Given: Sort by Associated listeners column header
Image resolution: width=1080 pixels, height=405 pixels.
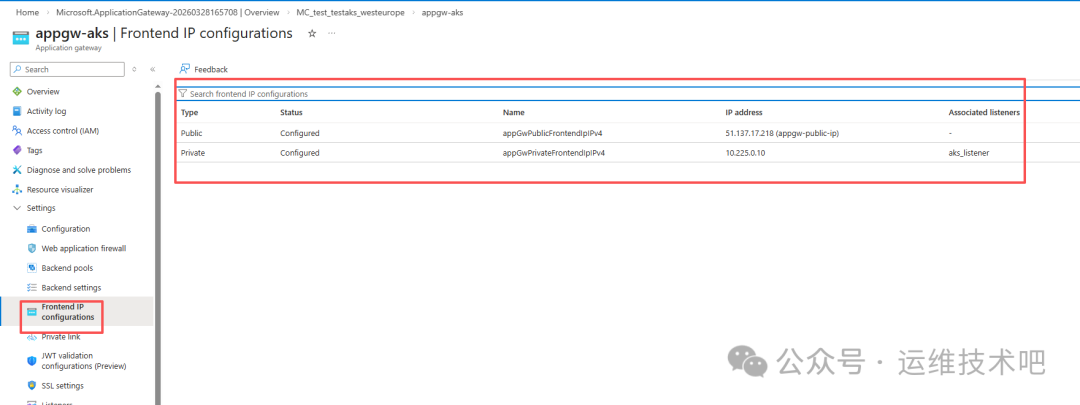Looking at the screenshot, I should [x=984, y=112].
